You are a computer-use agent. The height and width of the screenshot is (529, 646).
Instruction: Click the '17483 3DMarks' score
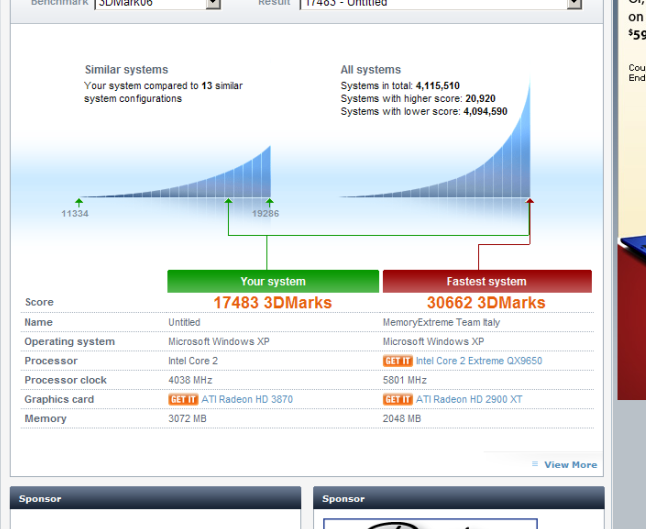(x=272, y=303)
